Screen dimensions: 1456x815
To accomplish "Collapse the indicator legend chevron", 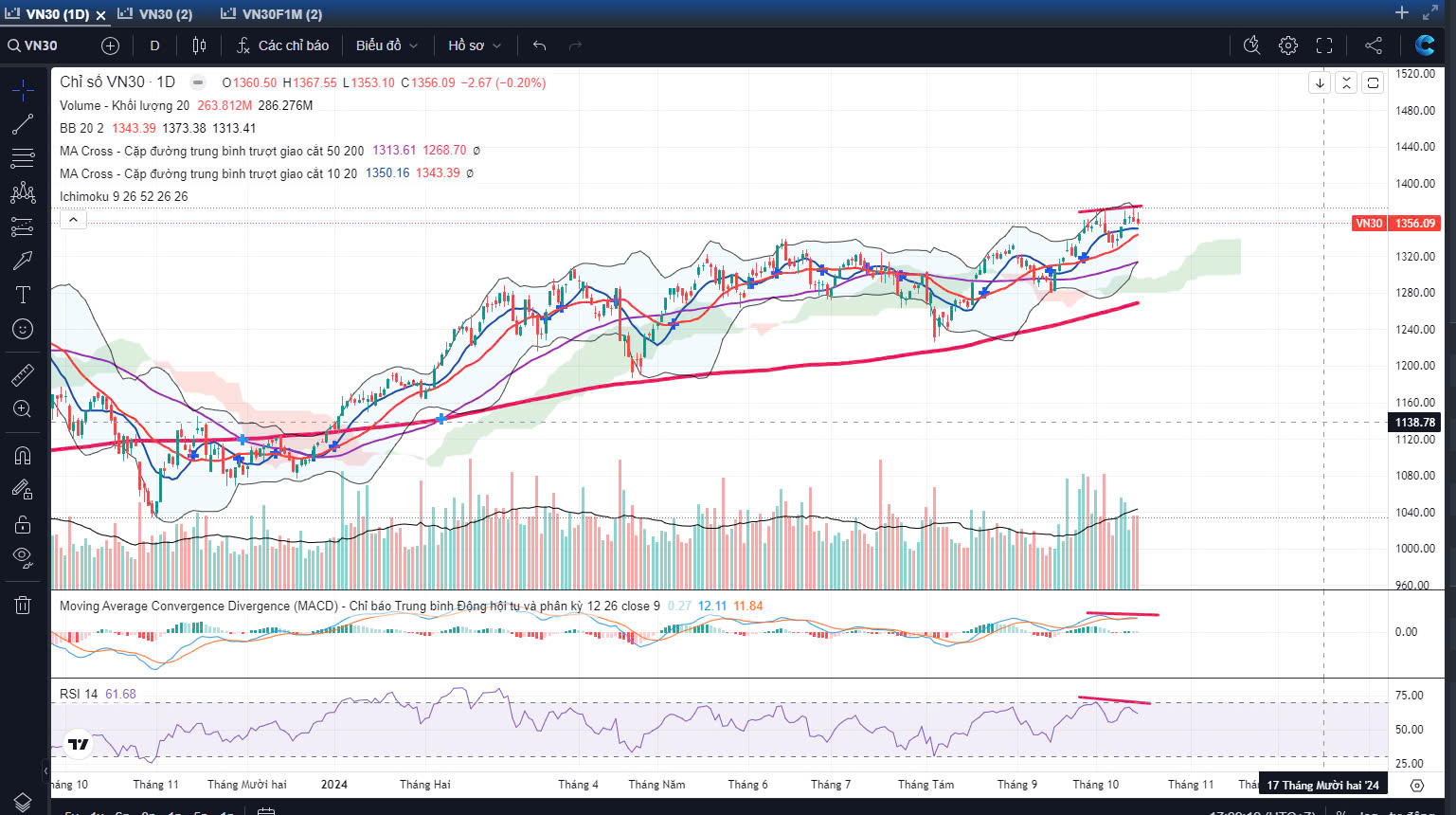I will (73, 220).
